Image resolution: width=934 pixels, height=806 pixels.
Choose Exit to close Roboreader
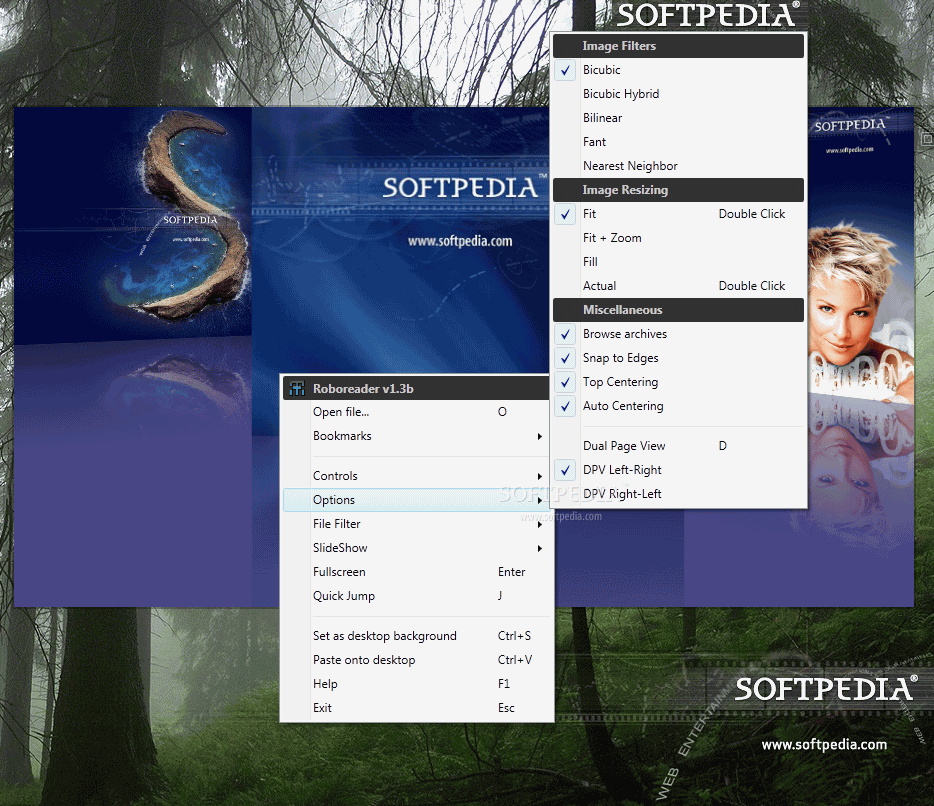(x=416, y=708)
